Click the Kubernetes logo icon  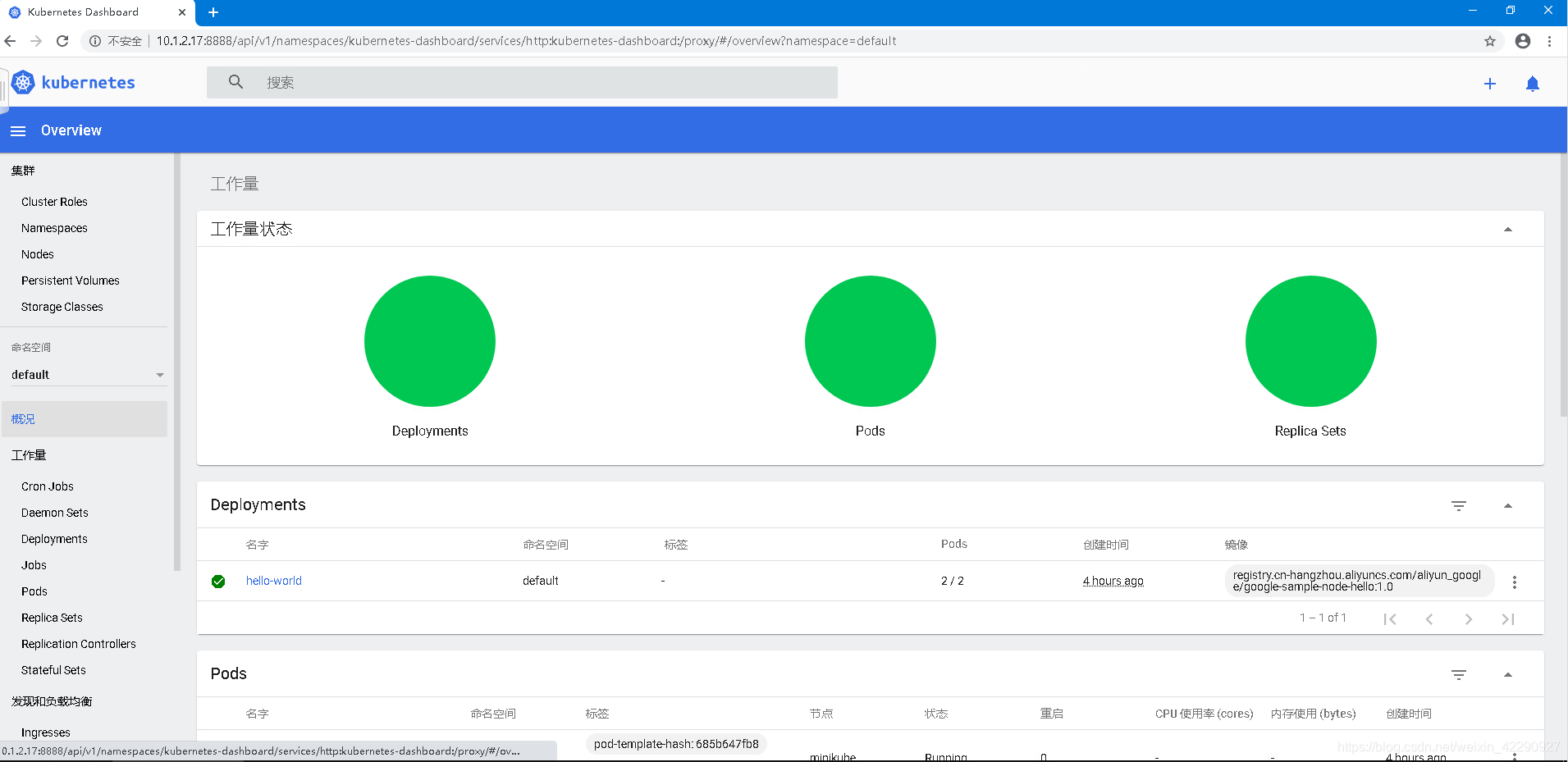[x=23, y=82]
